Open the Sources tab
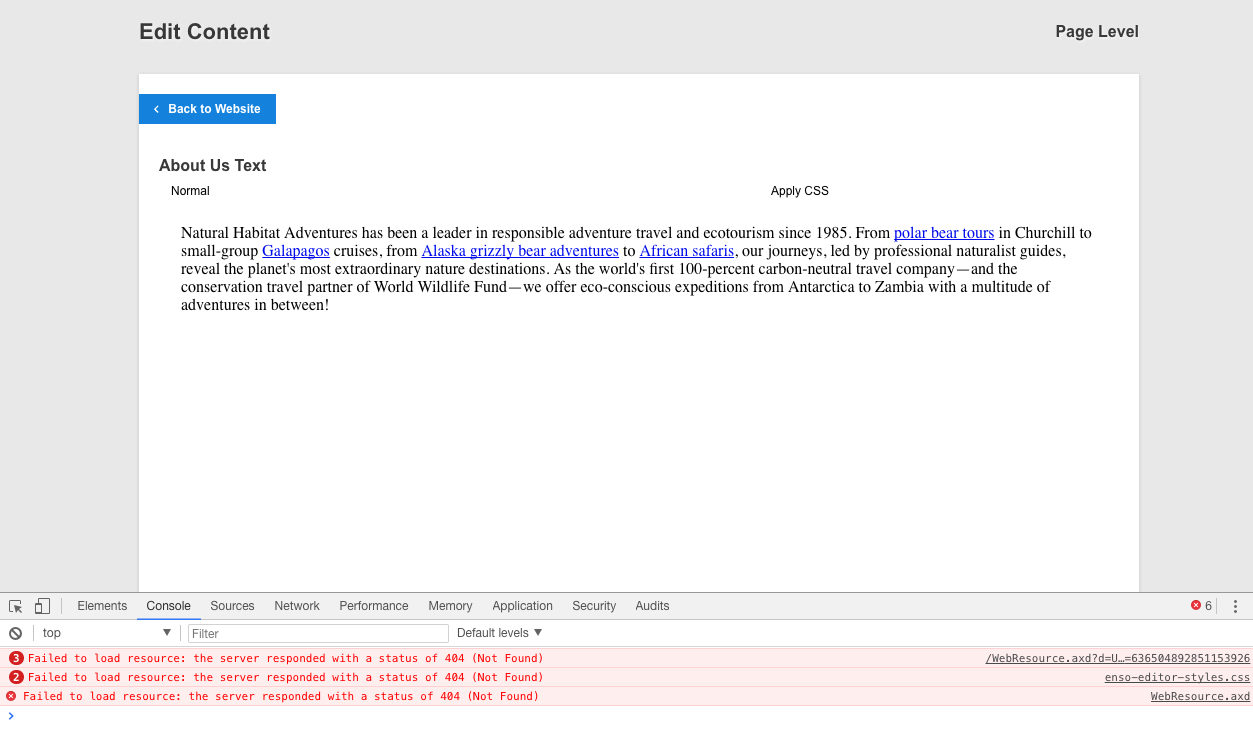Image resolution: width=1253 pixels, height=751 pixels. click(x=232, y=606)
